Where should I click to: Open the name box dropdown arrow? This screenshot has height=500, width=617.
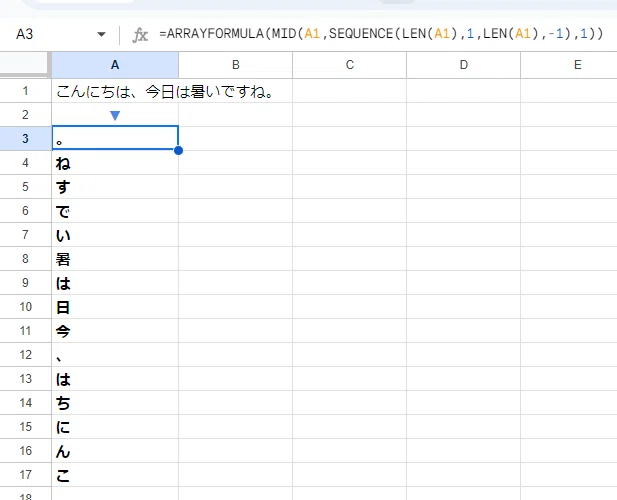coord(101,34)
